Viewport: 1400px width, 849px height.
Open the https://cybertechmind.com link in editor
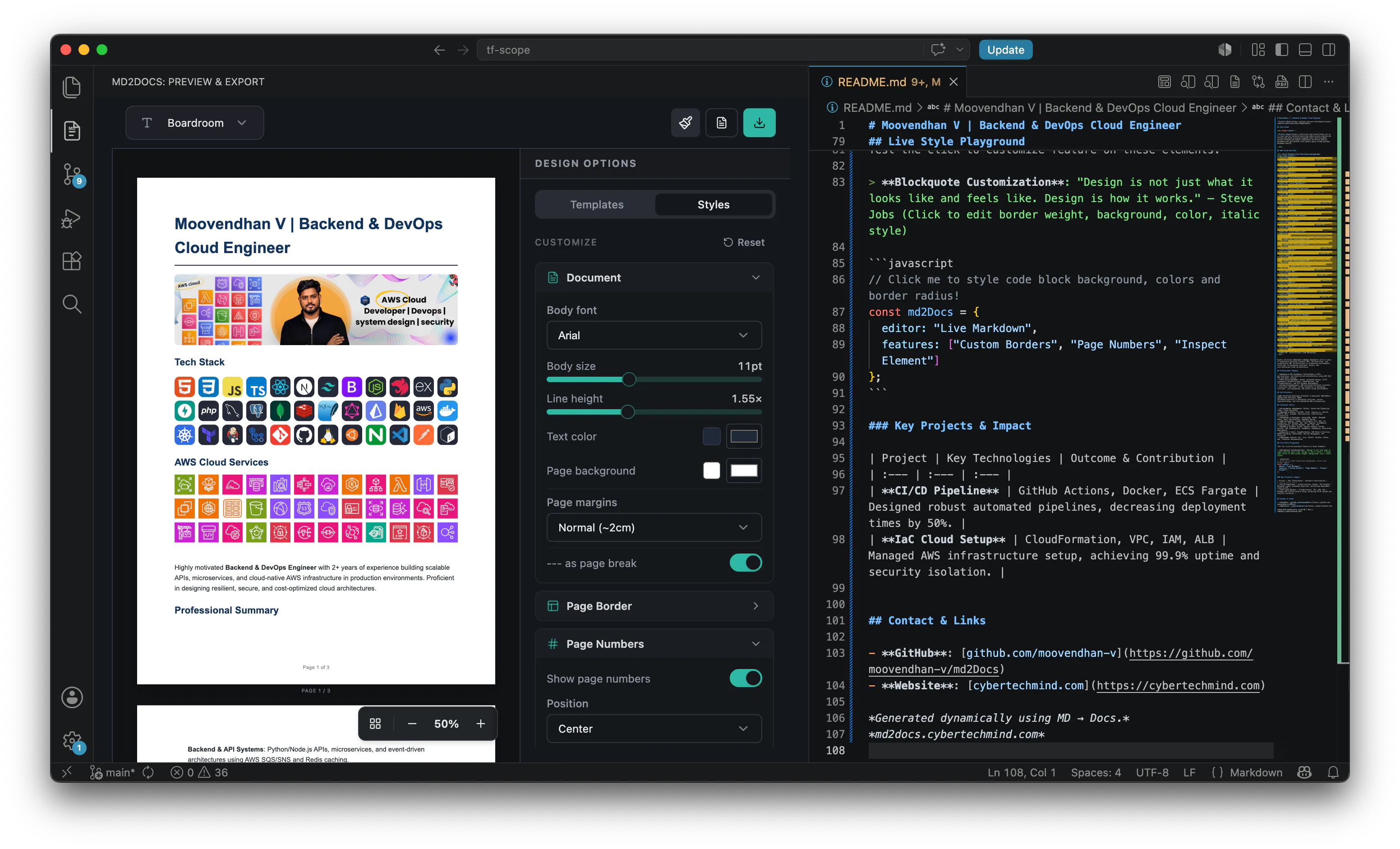[x=1178, y=685]
